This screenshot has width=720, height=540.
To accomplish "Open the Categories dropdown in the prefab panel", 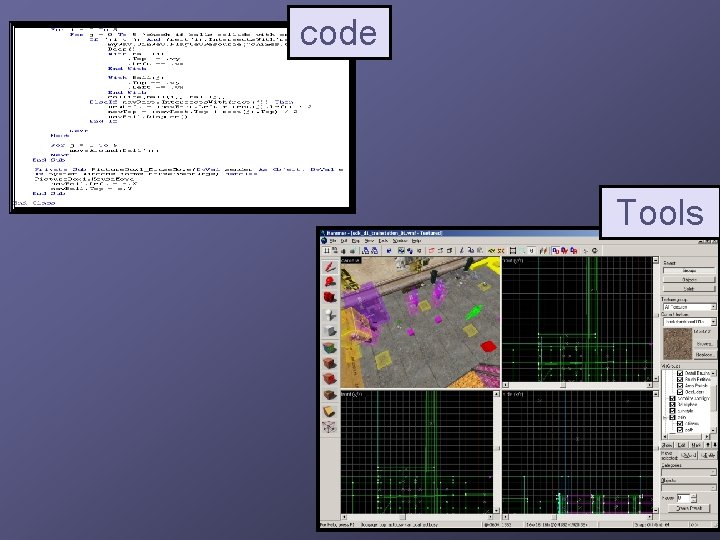I will [689, 472].
